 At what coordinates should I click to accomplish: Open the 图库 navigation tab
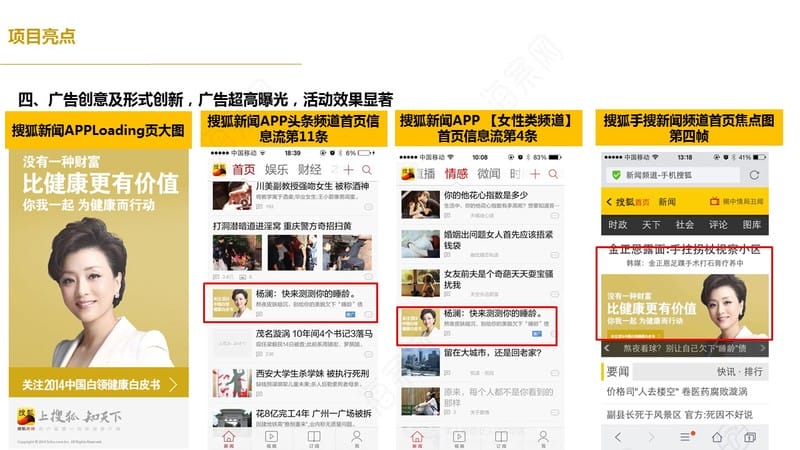click(x=752, y=224)
